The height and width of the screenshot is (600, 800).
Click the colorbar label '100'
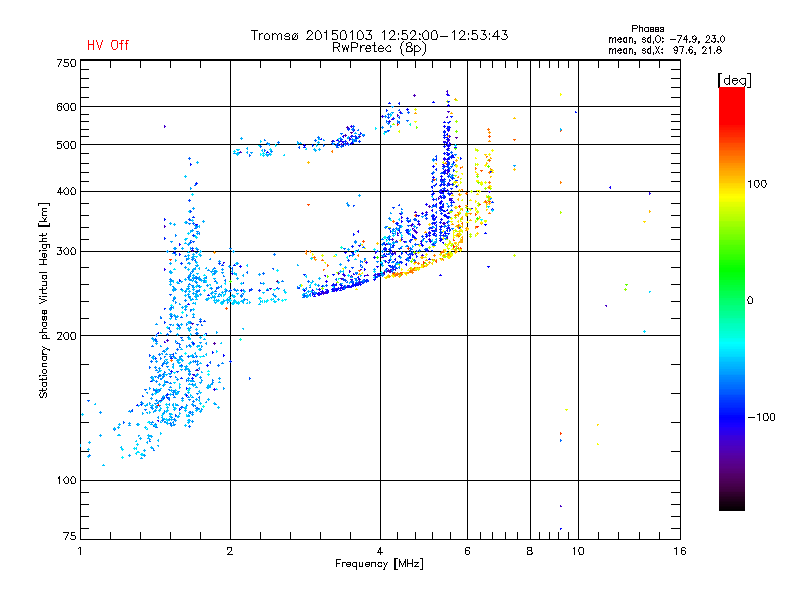[x=757, y=184]
